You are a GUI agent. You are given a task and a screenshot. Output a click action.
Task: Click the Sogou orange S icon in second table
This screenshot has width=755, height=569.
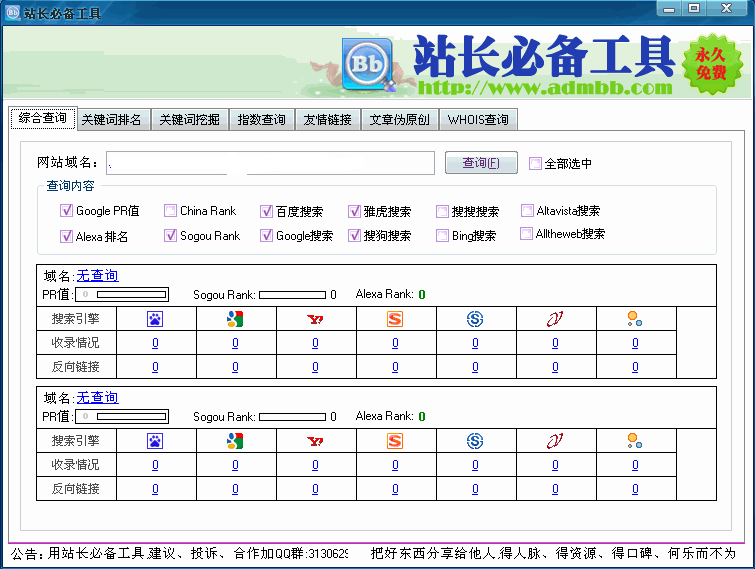(395, 441)
